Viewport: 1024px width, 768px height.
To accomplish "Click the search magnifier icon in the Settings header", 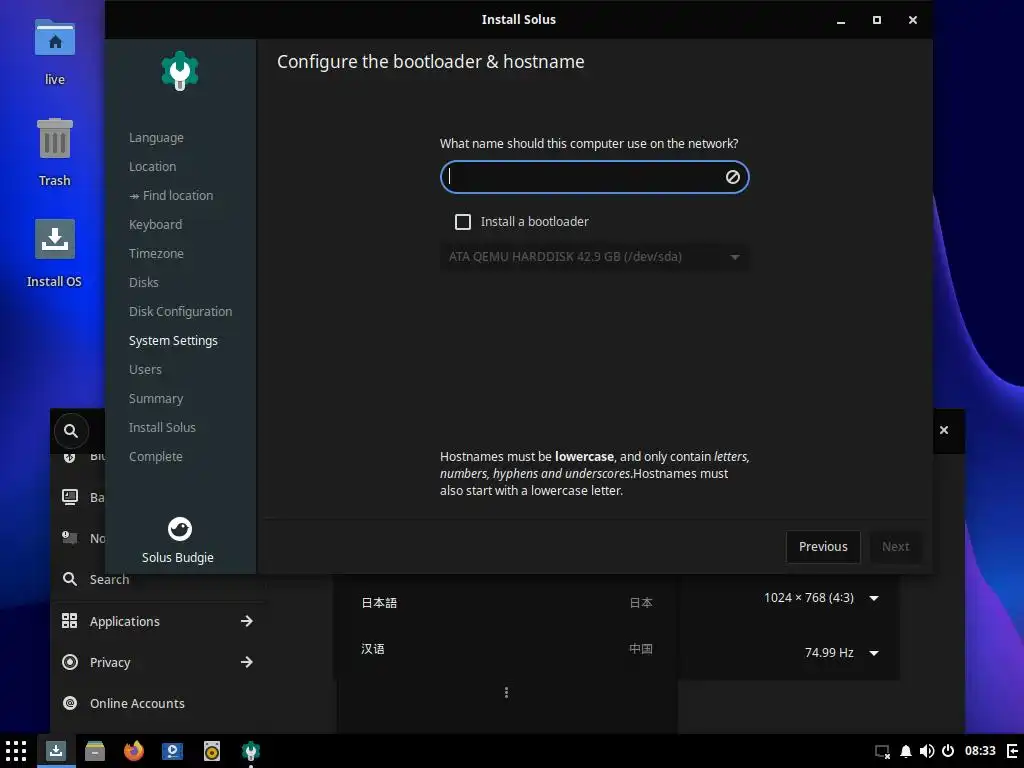I will click(71, 431).
